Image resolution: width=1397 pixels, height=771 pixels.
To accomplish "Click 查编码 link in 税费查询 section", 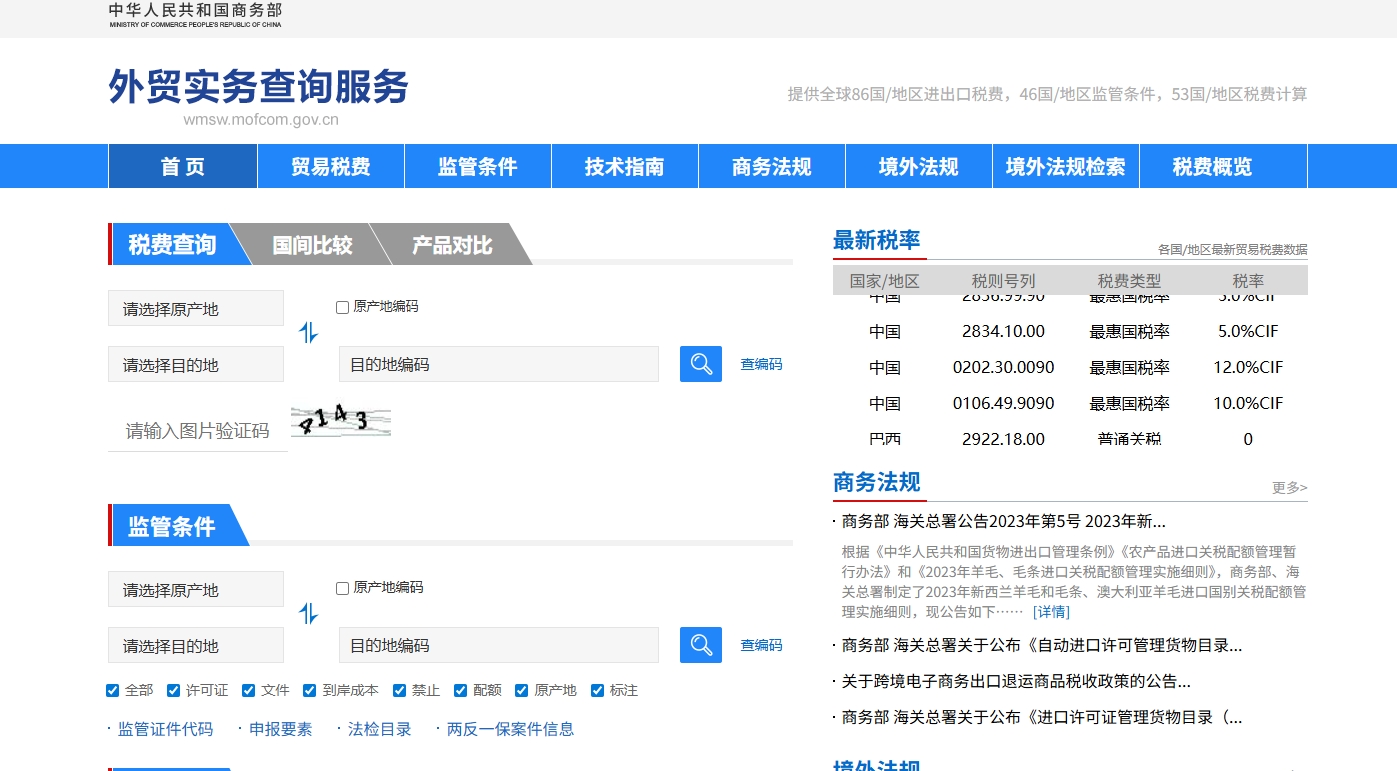I will [761, 364].
